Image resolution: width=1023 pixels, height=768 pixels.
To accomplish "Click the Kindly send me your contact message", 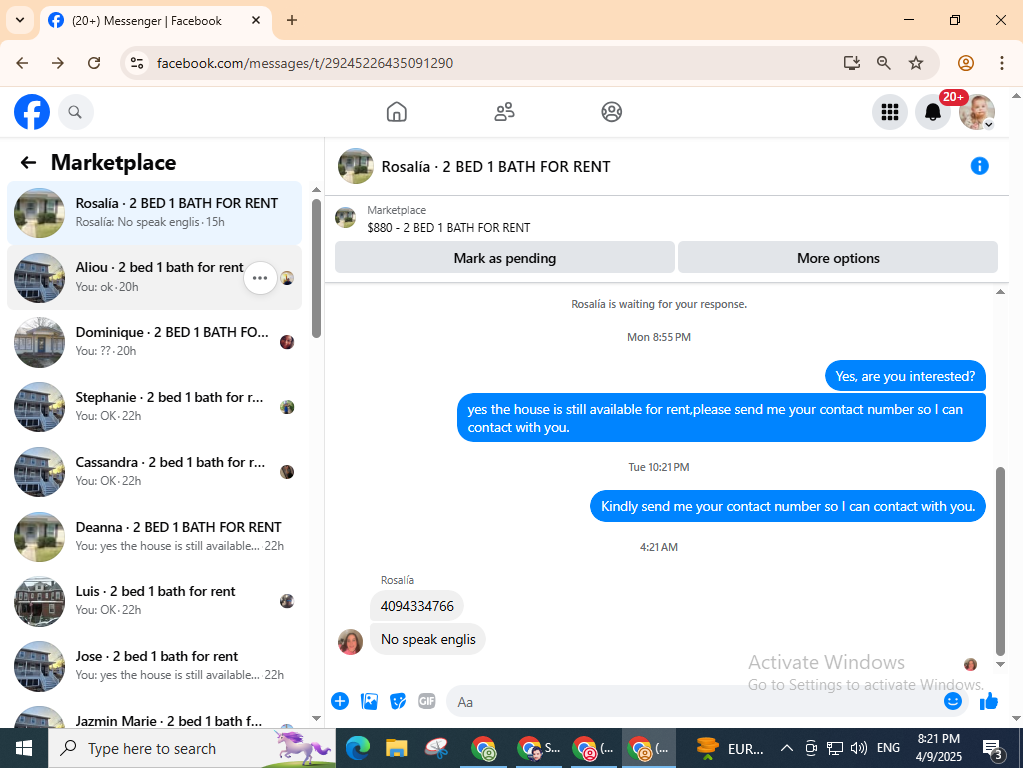I will tap(787, 506).
